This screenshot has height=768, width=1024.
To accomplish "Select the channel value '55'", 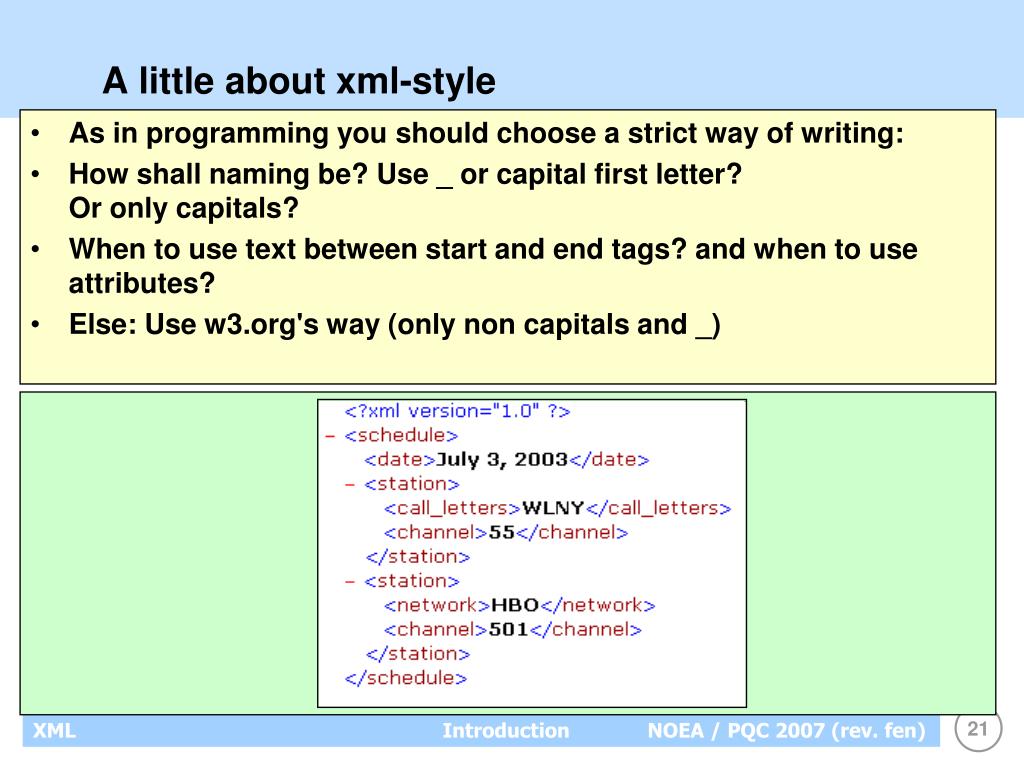I will [x=502, y=532].
